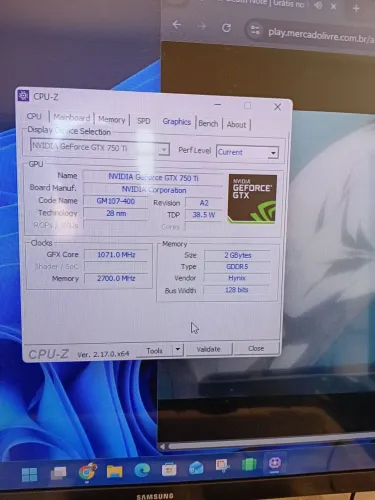Open the Windows Start menu
Screen dimensions: 375x500
click(x=29, y=475)
